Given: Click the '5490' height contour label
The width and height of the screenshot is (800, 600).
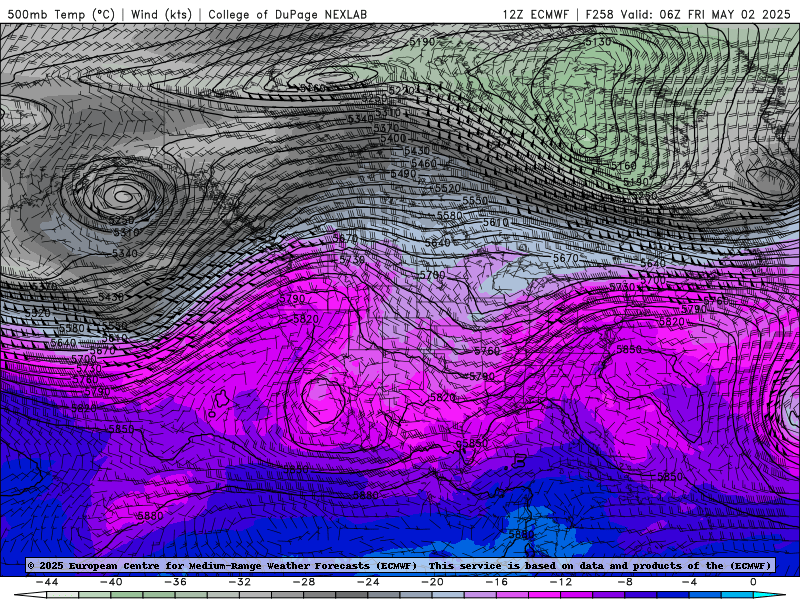Looking at the screenshot, I should click(x=404, y=174).
